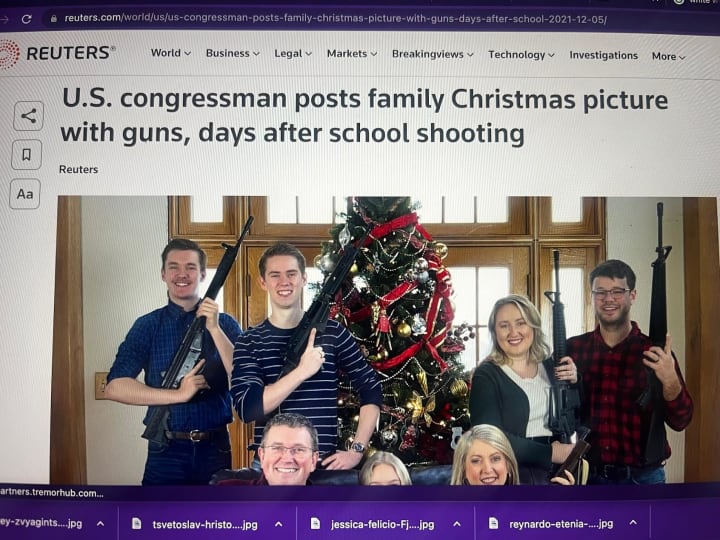This screenshot has width=720, height=540.
Task: Click the Reuters logo
Action: (57, 53)
